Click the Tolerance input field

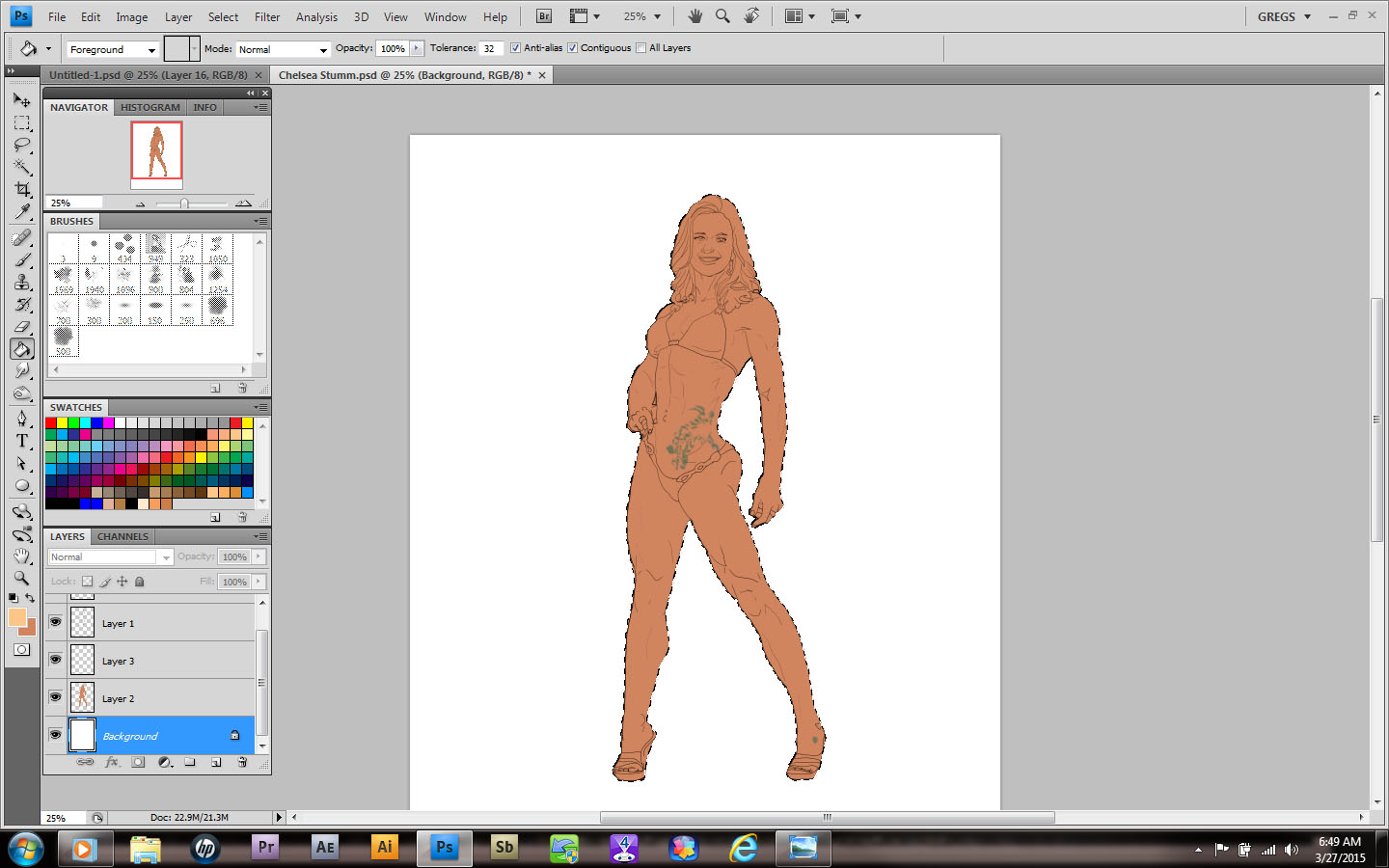click(491, 48)
